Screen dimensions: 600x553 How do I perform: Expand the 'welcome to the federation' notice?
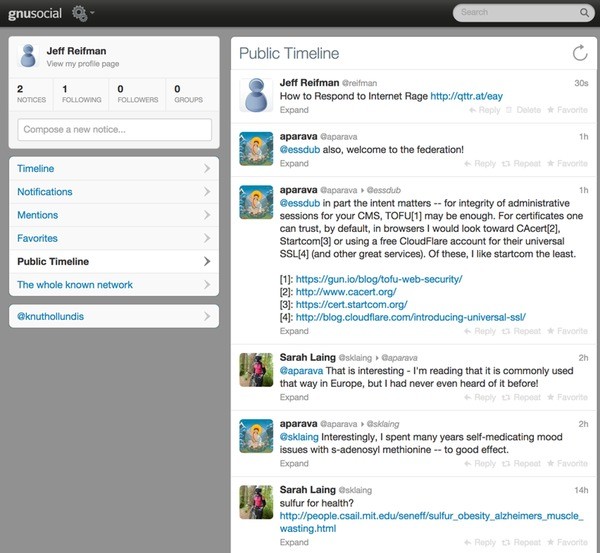coord(294,164)
